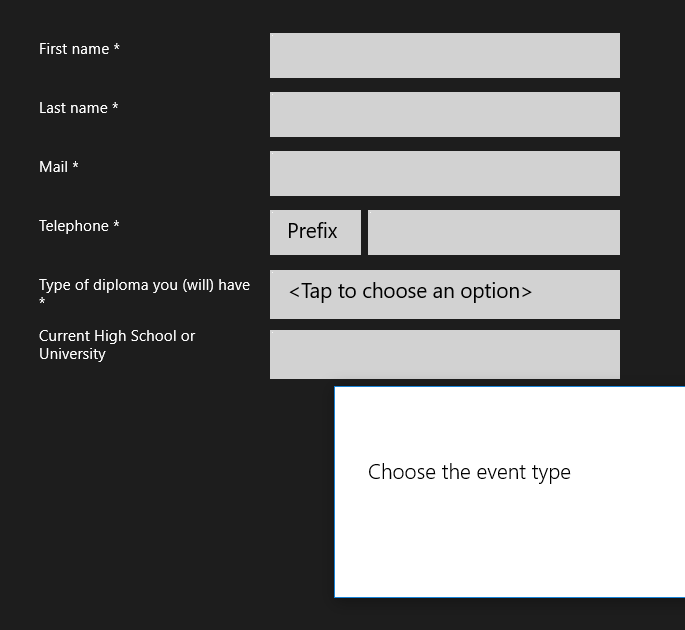Click the telephone number field beside Prefix

(x=493, y=232)
